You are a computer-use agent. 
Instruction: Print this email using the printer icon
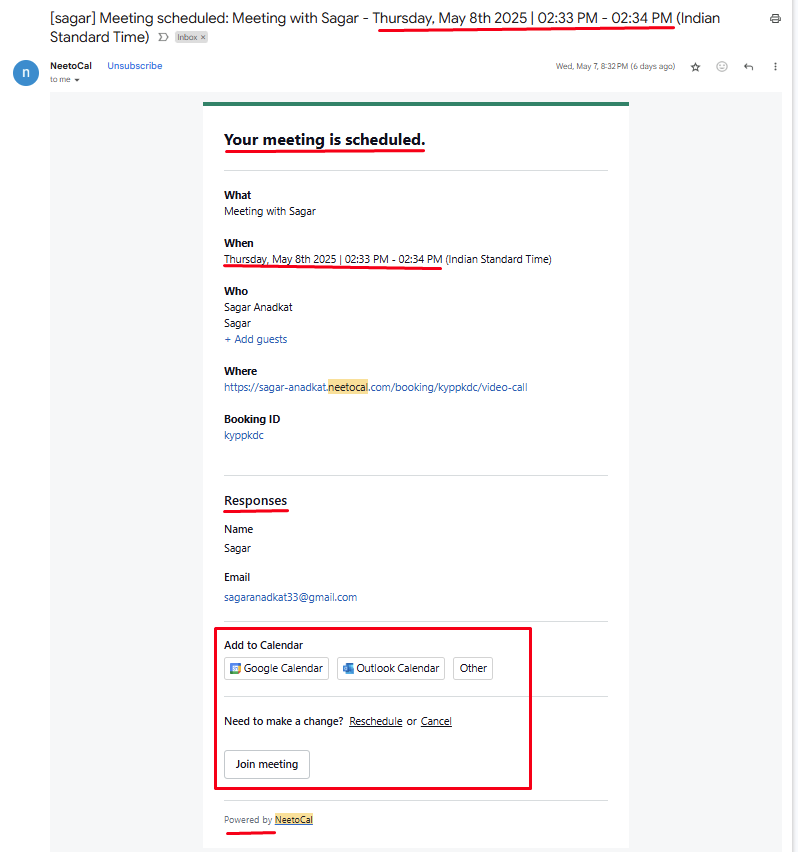pyautogui.click(x=775, y=18)
